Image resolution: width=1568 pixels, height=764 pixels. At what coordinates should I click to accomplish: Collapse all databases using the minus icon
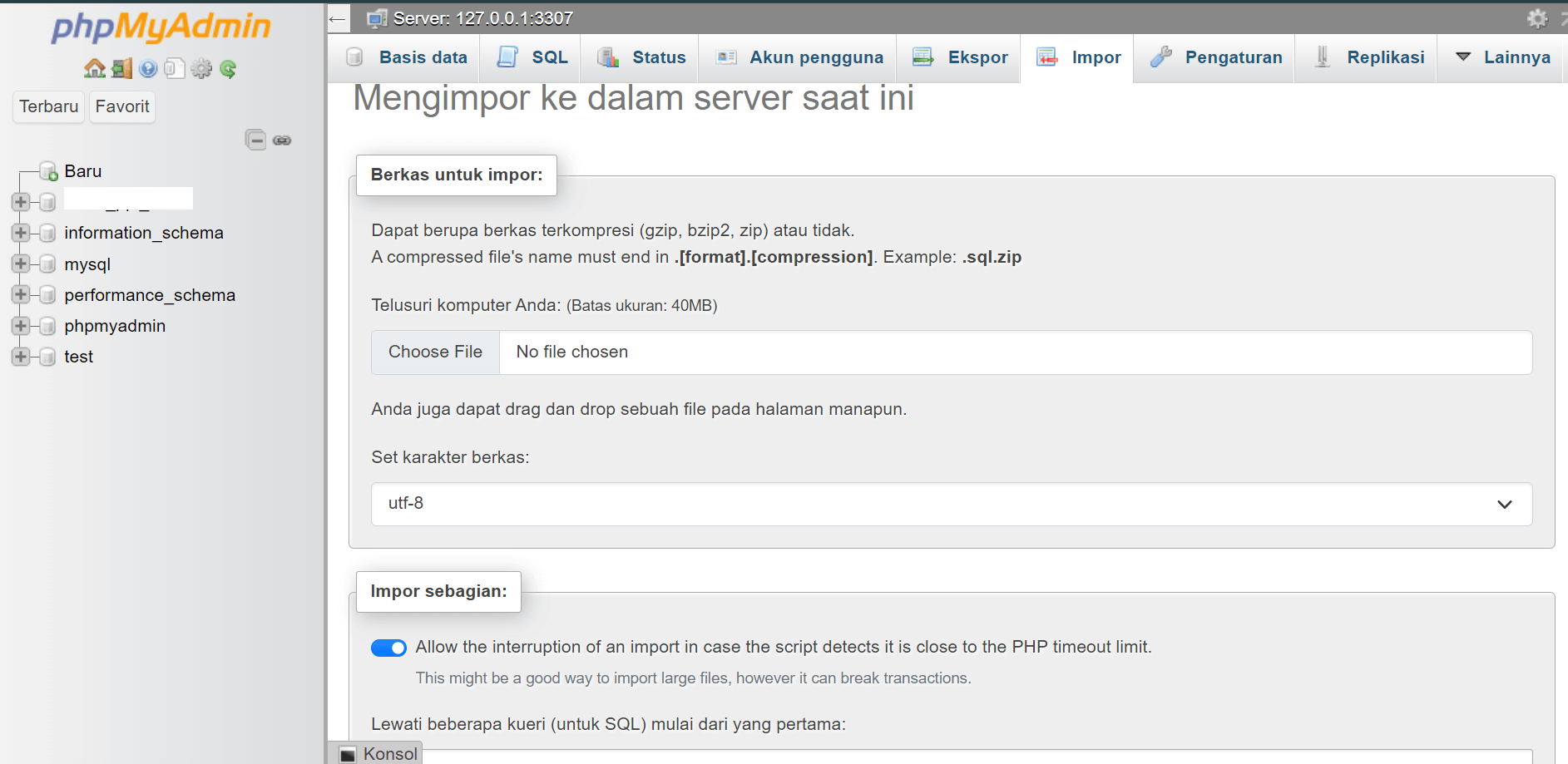(255, 140)
